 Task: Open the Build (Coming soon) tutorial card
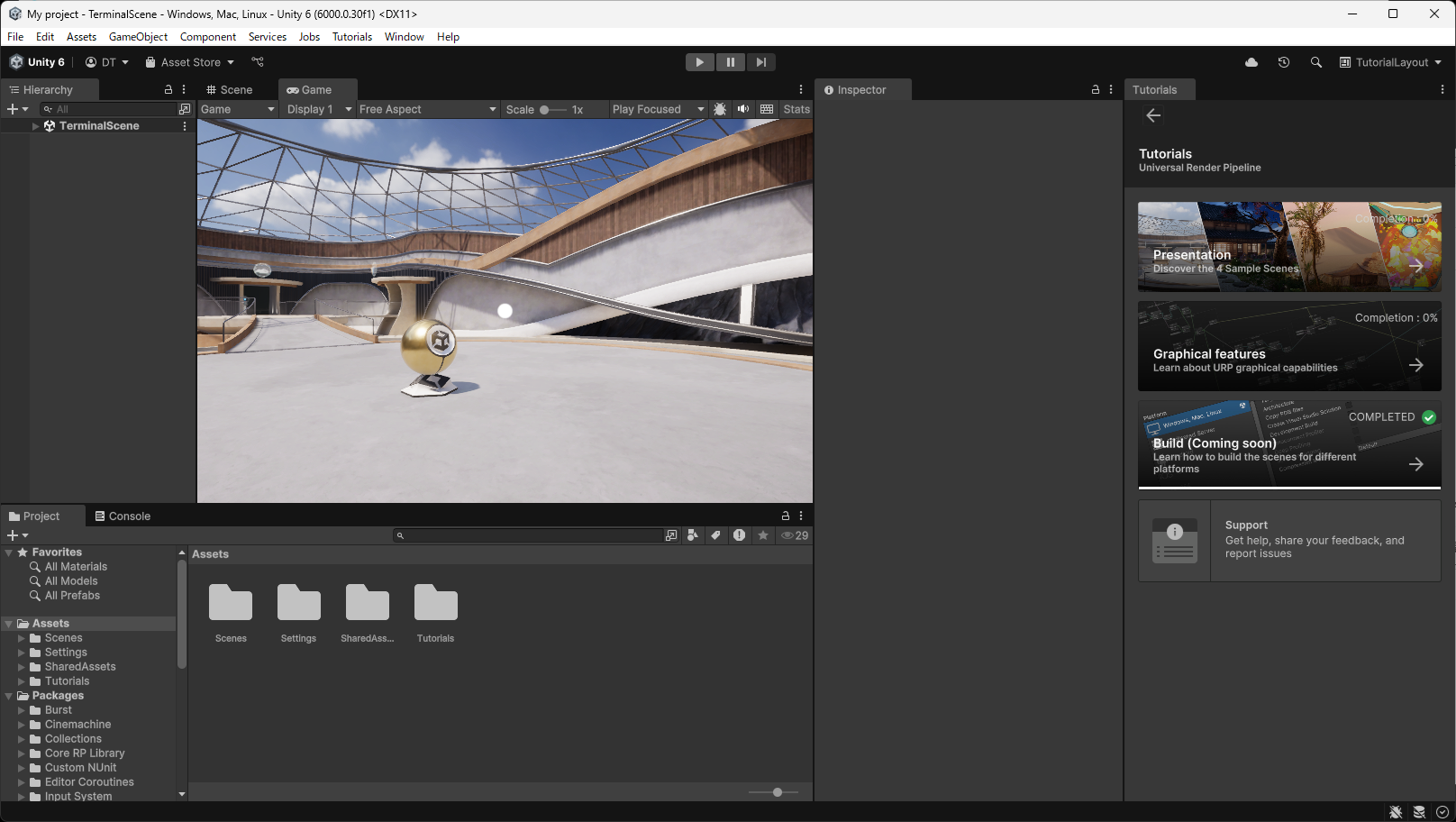click(x=1289, y=443)
